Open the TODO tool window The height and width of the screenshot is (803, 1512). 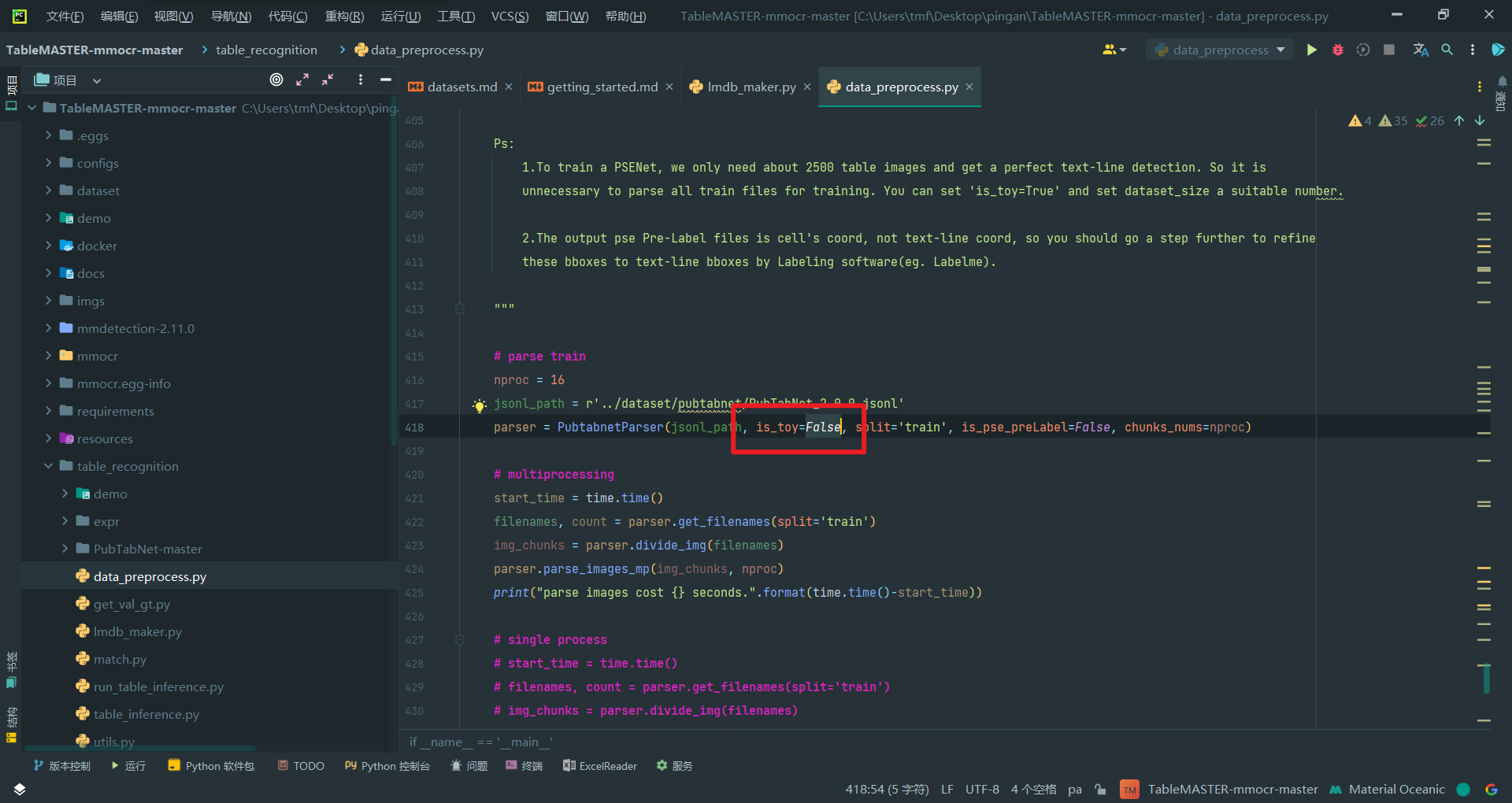click(x=301, y=765)
